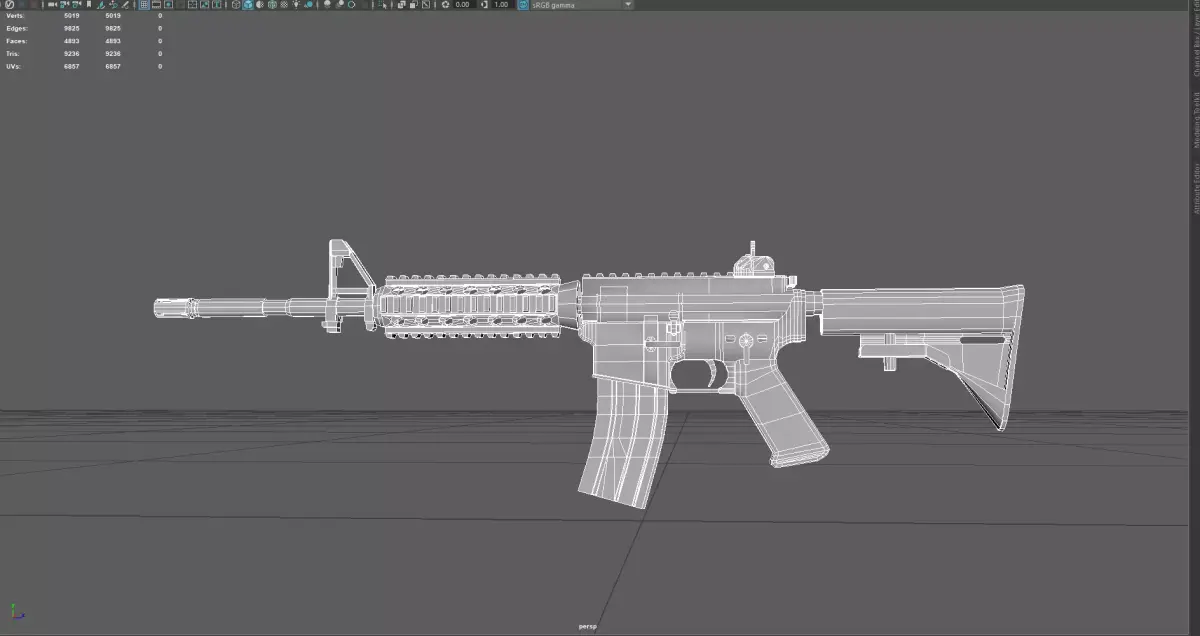Toggle Wireframe on Shaded icon
The image size is (1200, 636).
click(x=272, y=5)
